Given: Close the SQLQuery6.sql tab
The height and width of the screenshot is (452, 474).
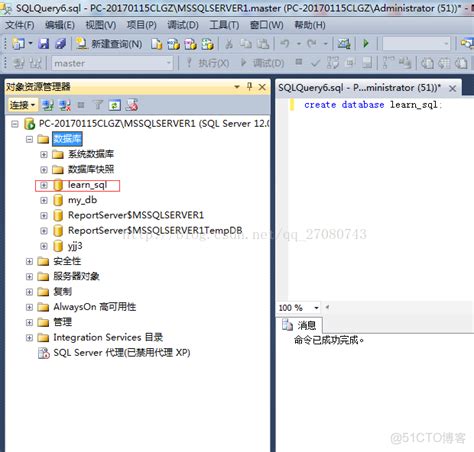Looking at the screenshot, I should (x=452, y=88).
